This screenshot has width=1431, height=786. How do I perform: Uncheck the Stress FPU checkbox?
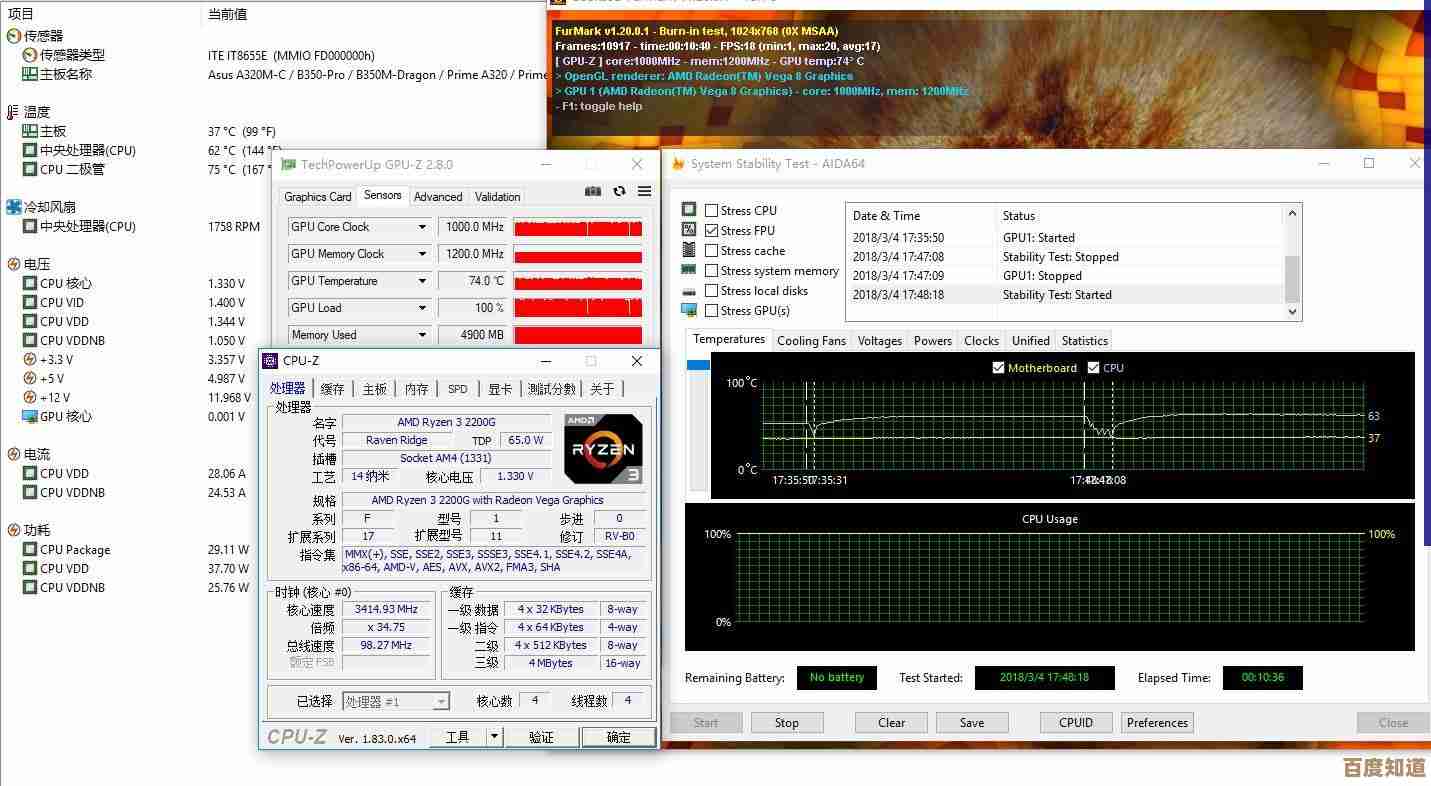[x=711, y=231]
